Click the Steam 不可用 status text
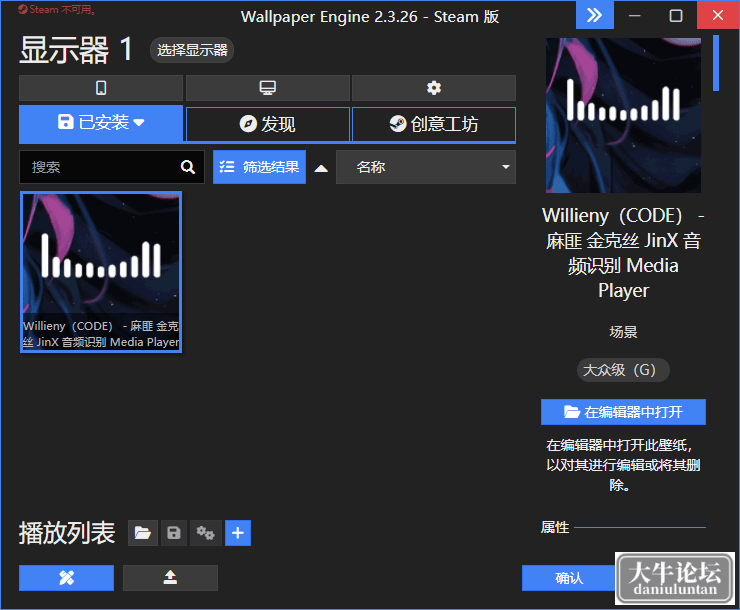Screen dimensions: 740x610 click(57, 9)
